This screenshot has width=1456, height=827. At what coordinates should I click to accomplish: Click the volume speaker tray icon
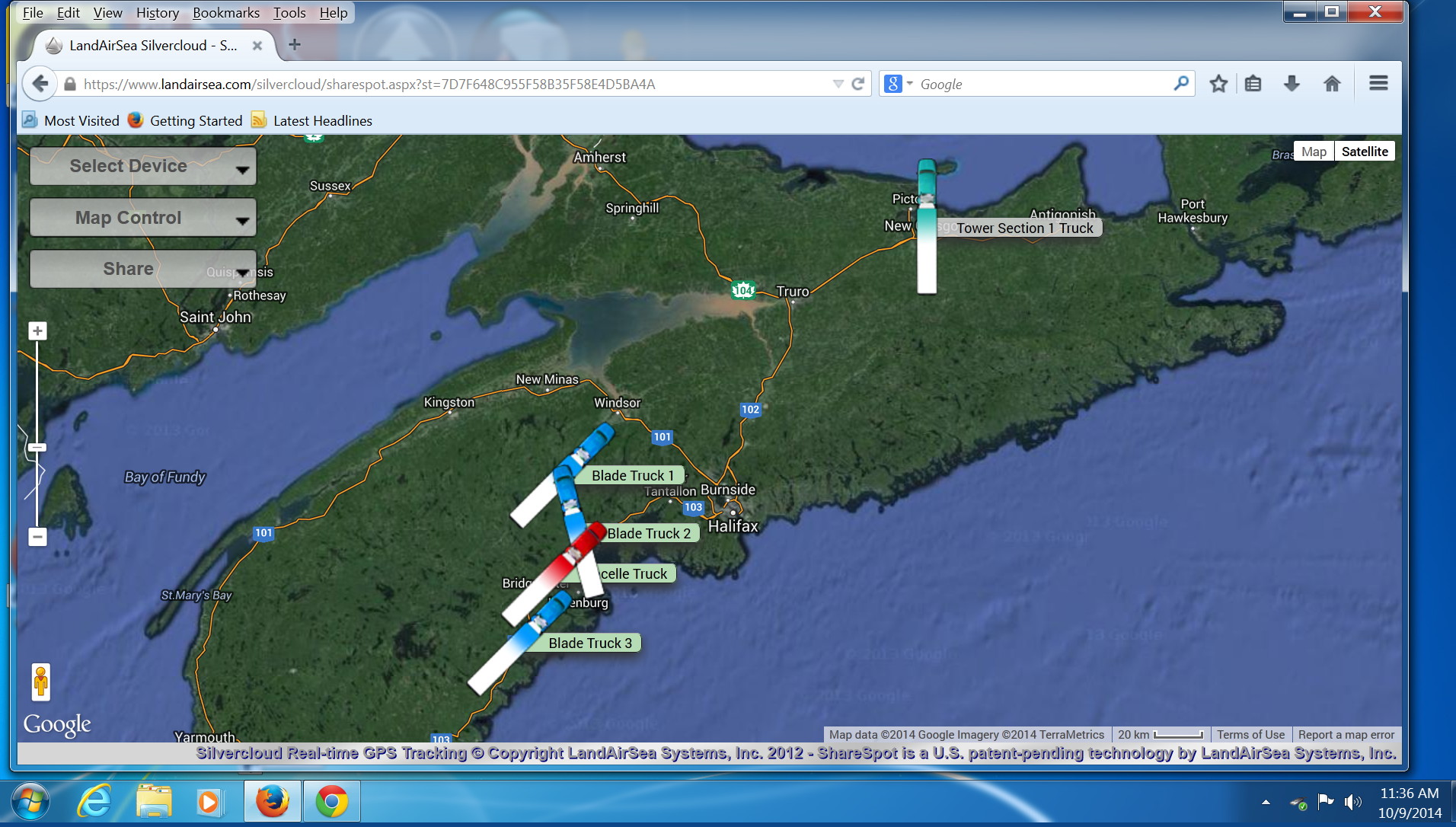pos(1353,802)
